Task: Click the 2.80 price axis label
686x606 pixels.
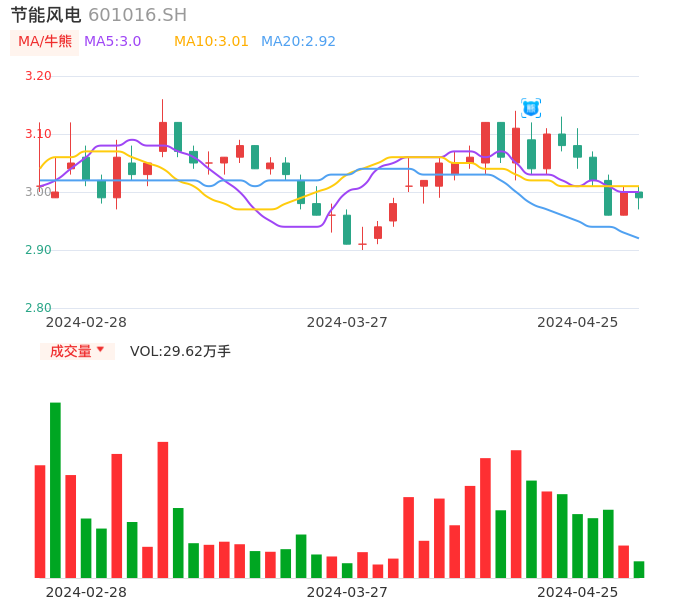Action: tap(38, 308)
